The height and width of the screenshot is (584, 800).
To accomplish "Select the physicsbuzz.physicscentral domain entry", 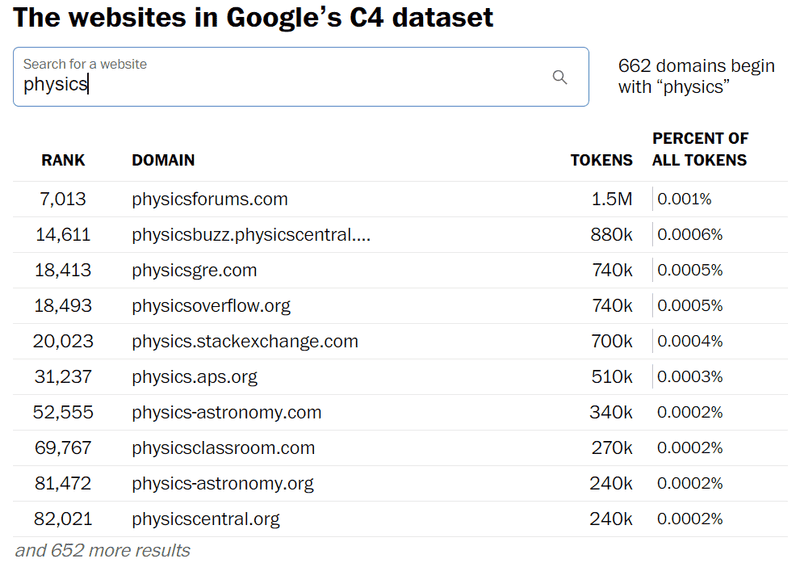I will (251, 235).
